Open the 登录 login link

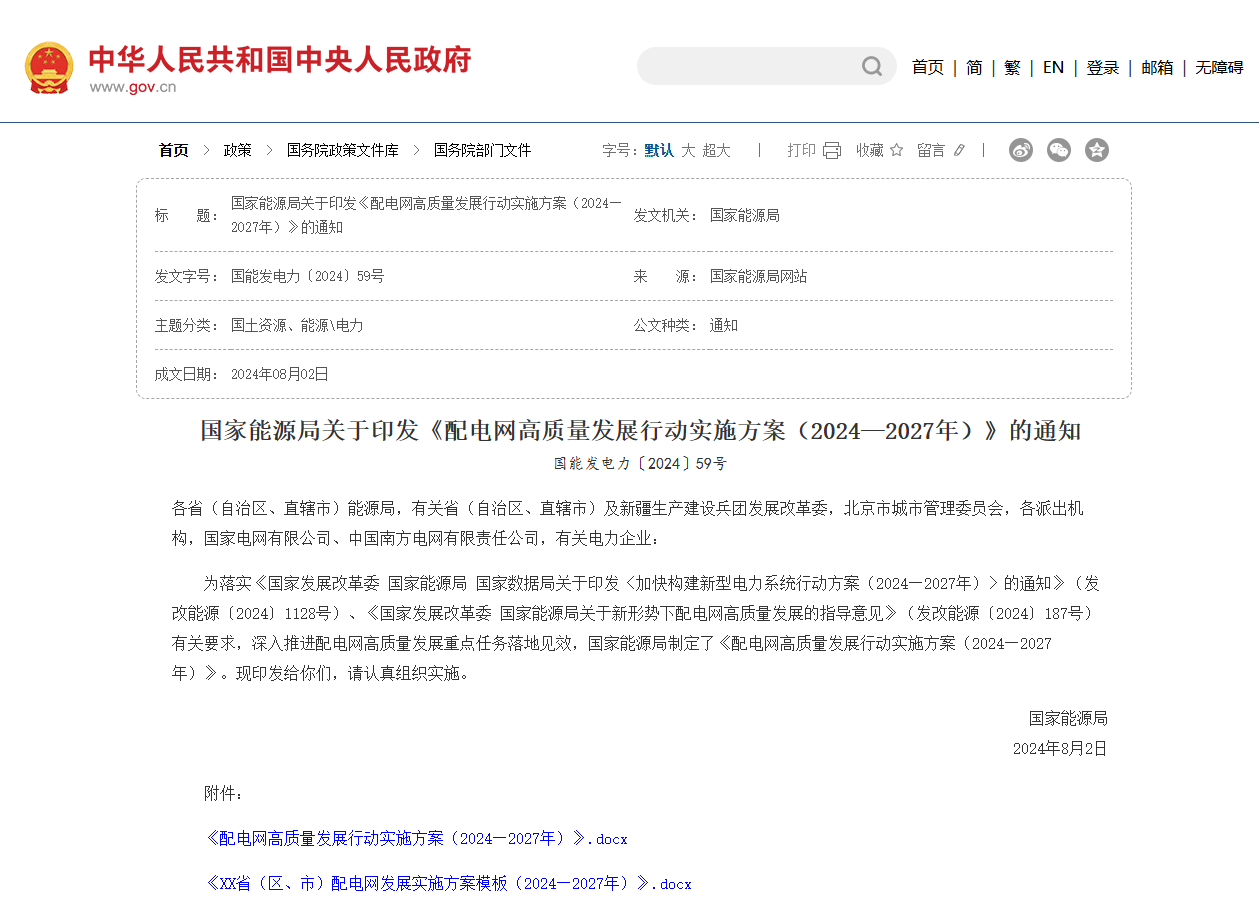coord(1103,67)
